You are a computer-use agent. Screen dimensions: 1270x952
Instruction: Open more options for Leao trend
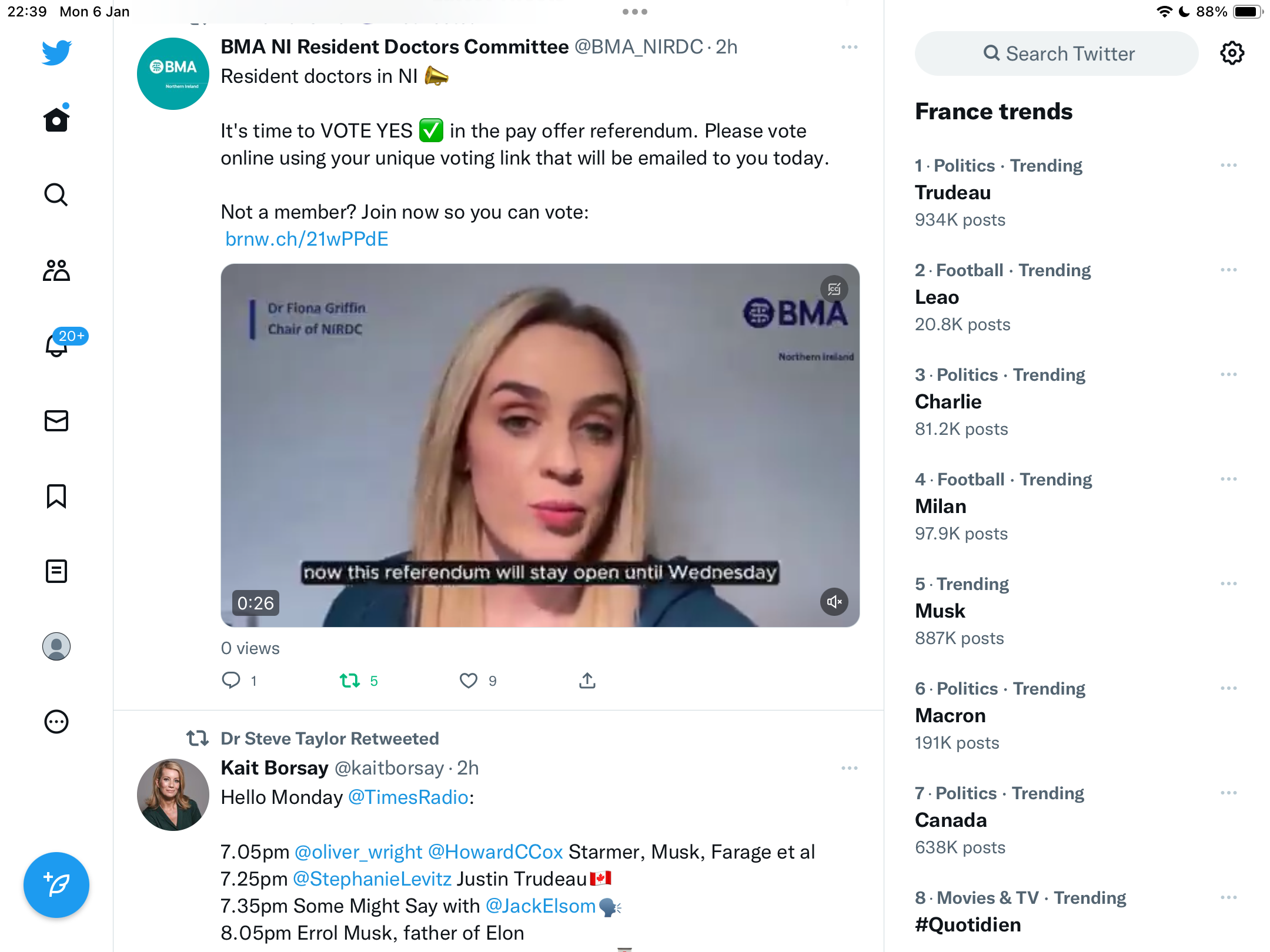click(x=1229, y=270)
